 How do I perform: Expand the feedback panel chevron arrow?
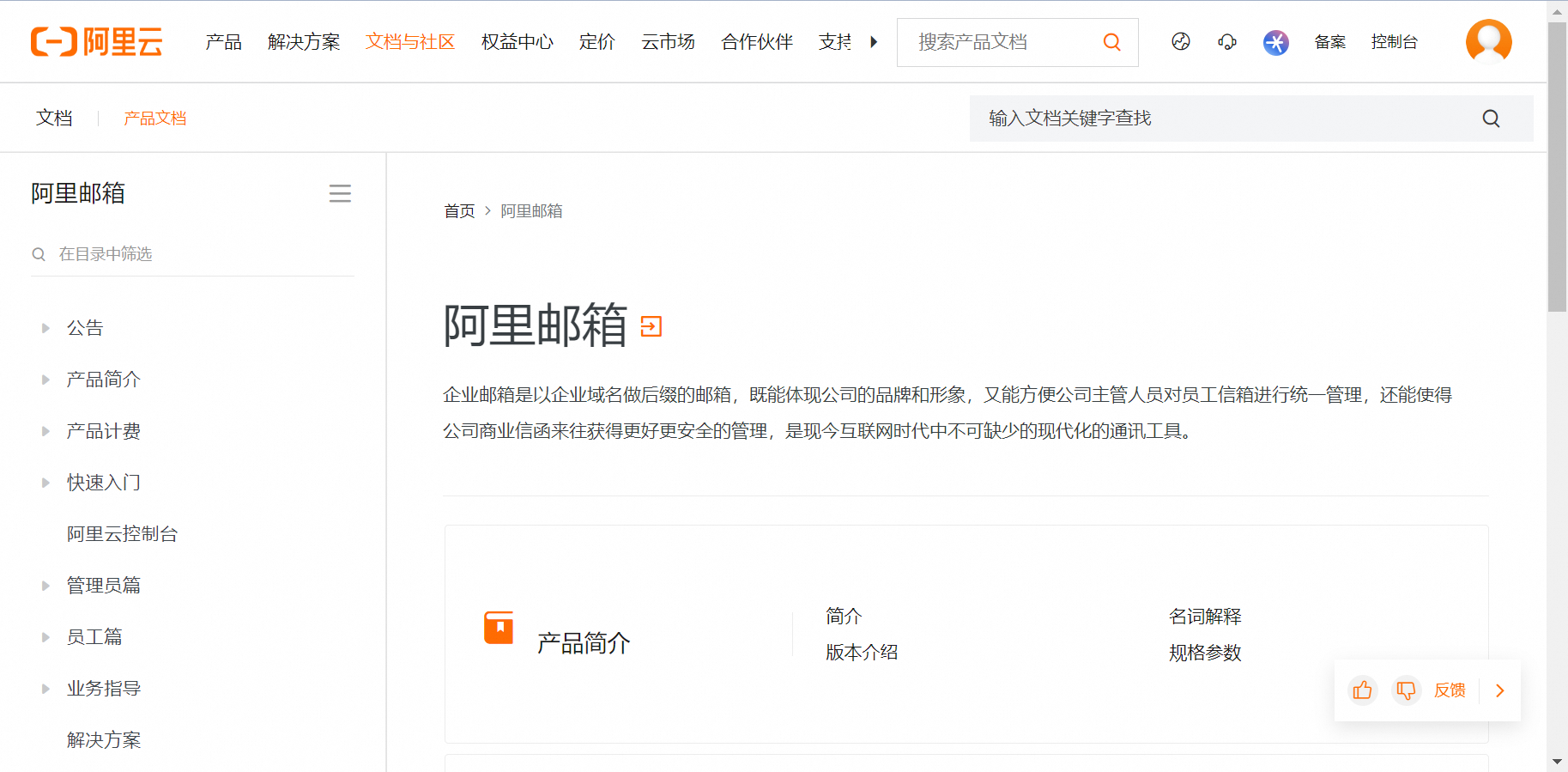[x=1500, y=690]
